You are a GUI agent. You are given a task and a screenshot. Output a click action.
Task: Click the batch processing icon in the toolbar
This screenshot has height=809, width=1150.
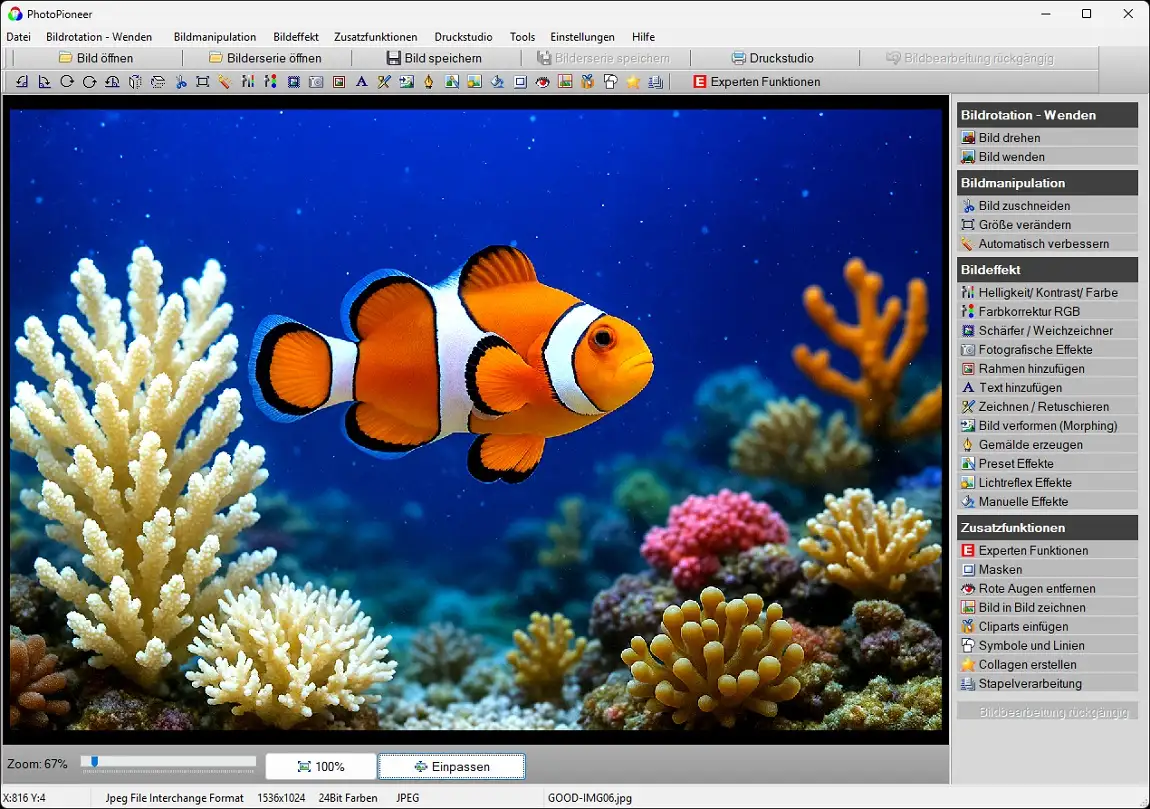click(656, 82)
